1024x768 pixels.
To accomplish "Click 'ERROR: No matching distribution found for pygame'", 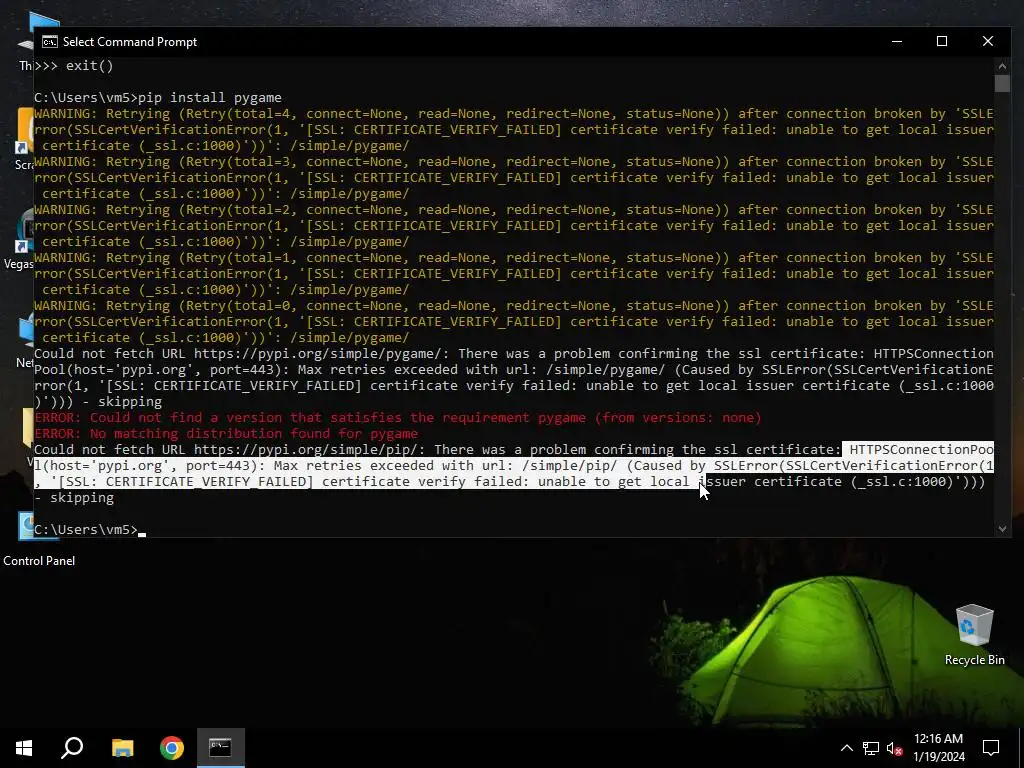I will tap(226, 434).
